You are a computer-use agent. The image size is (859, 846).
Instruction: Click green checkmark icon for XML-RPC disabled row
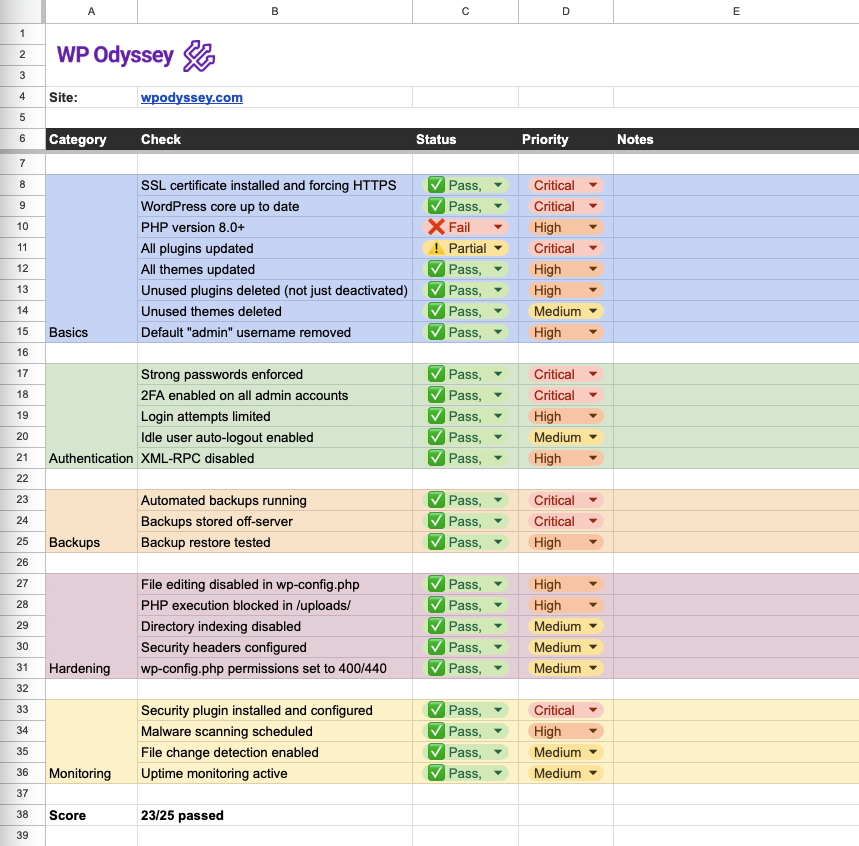[x=436, y=458]
